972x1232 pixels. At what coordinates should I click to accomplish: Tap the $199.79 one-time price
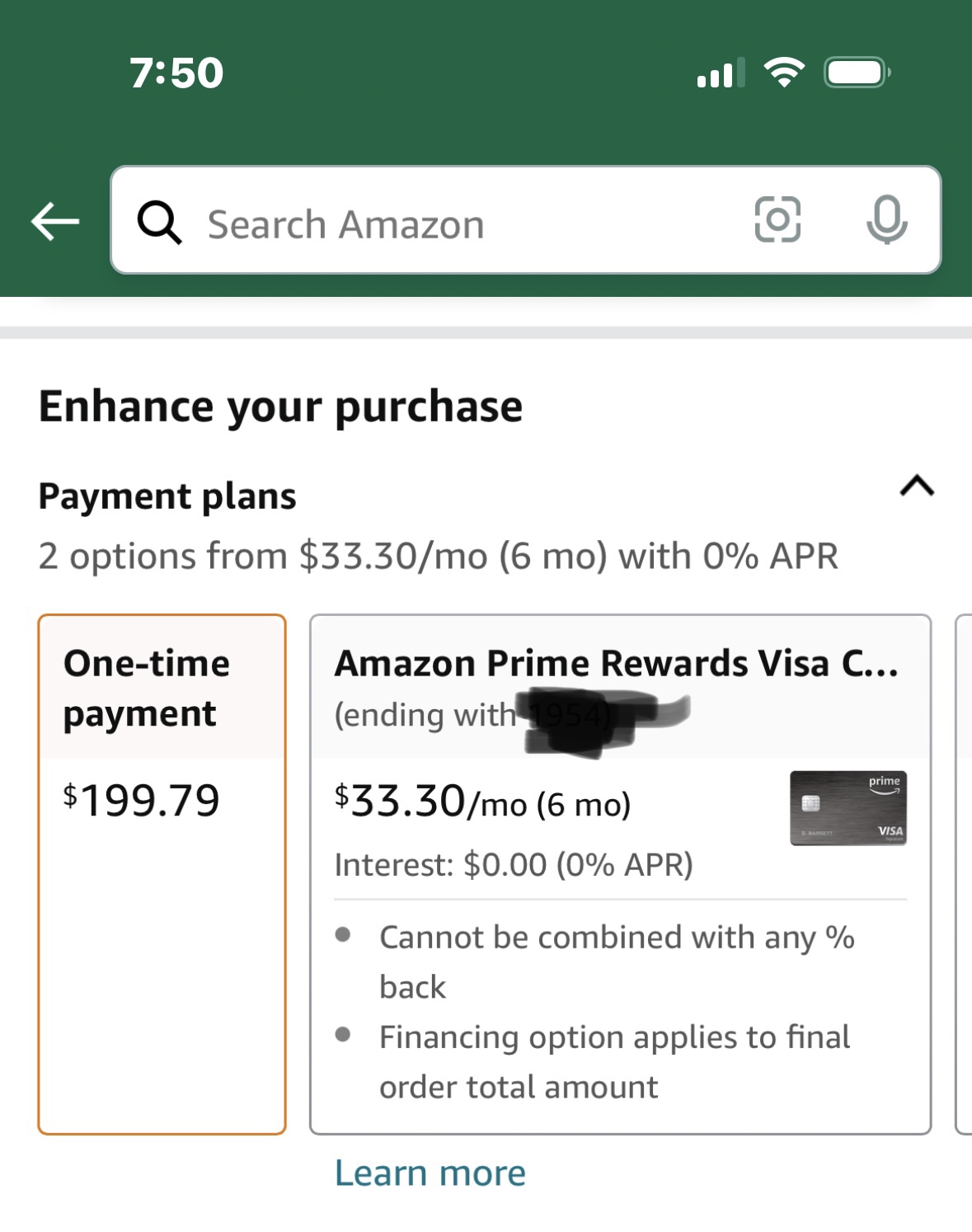(142, 801)
